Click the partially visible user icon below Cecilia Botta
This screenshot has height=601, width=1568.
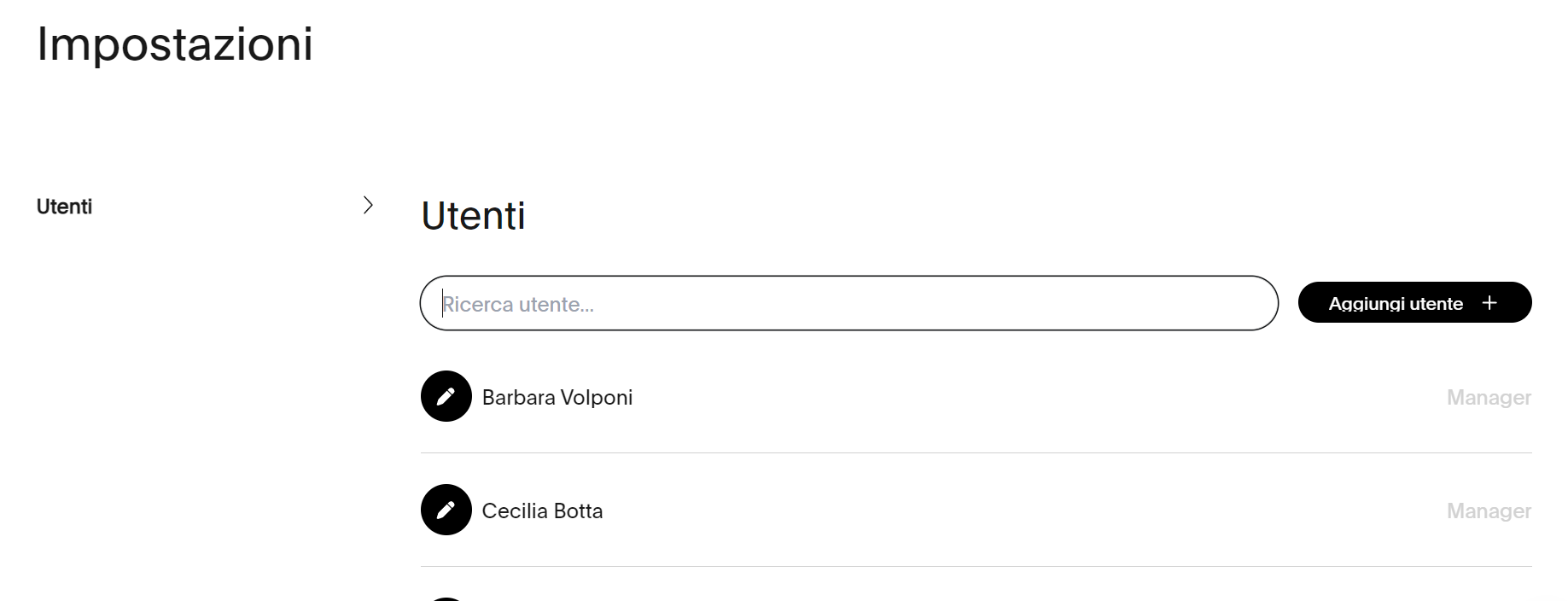pyautogui.click(x=446, y=596)
